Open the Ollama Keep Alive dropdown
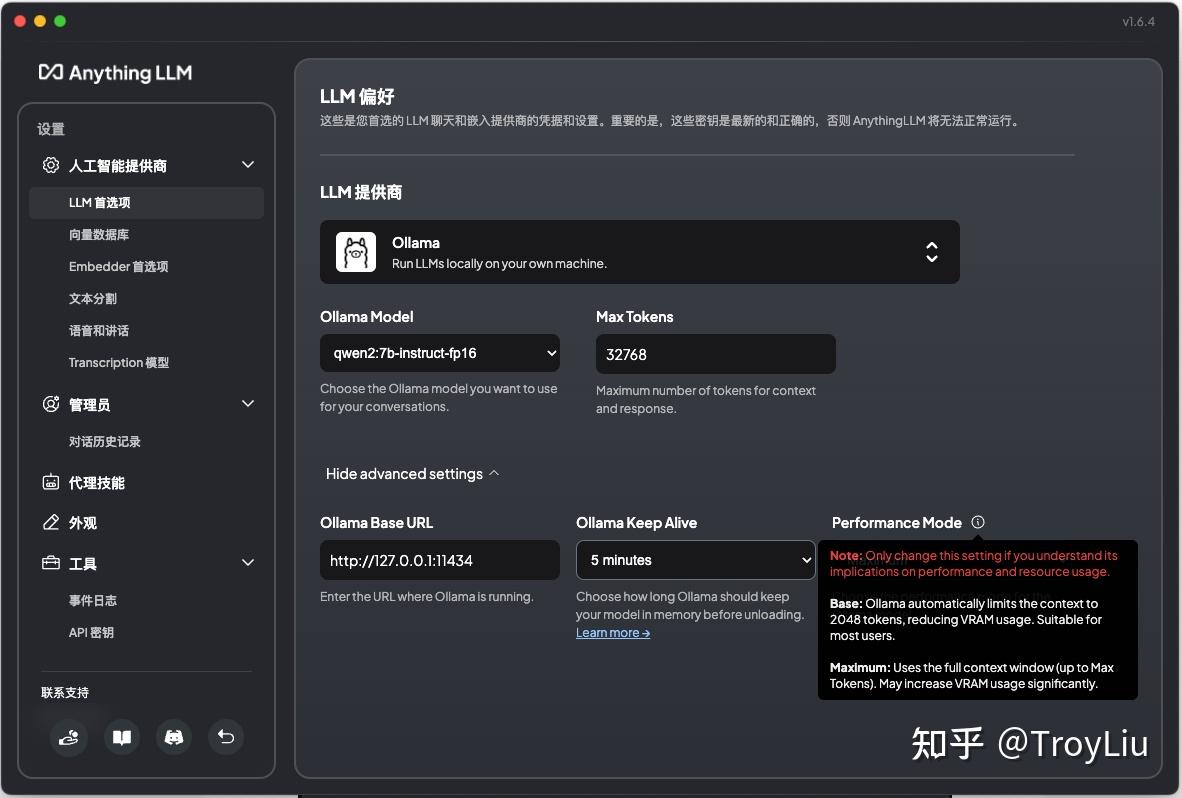Image resolution: width=1182 pixels, height=798 pixels. tap(695, 560)
